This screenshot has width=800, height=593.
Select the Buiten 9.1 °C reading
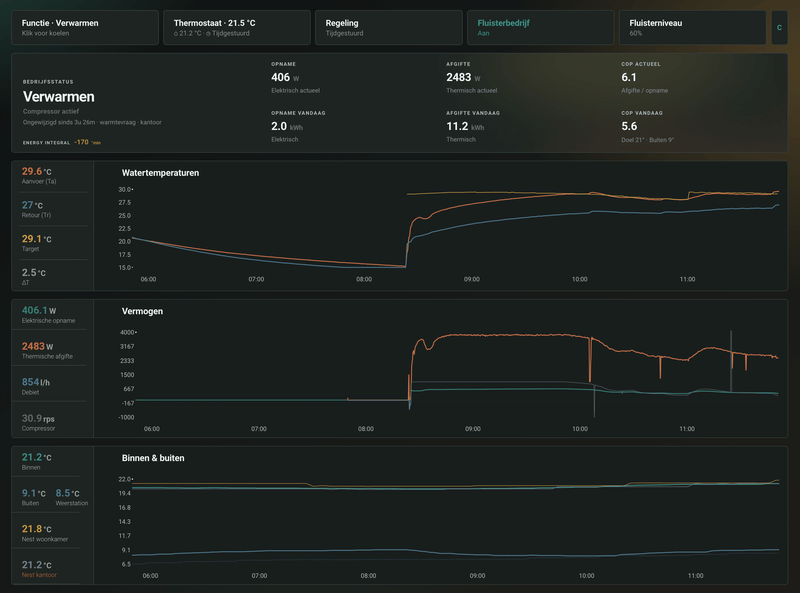(33, 498)
